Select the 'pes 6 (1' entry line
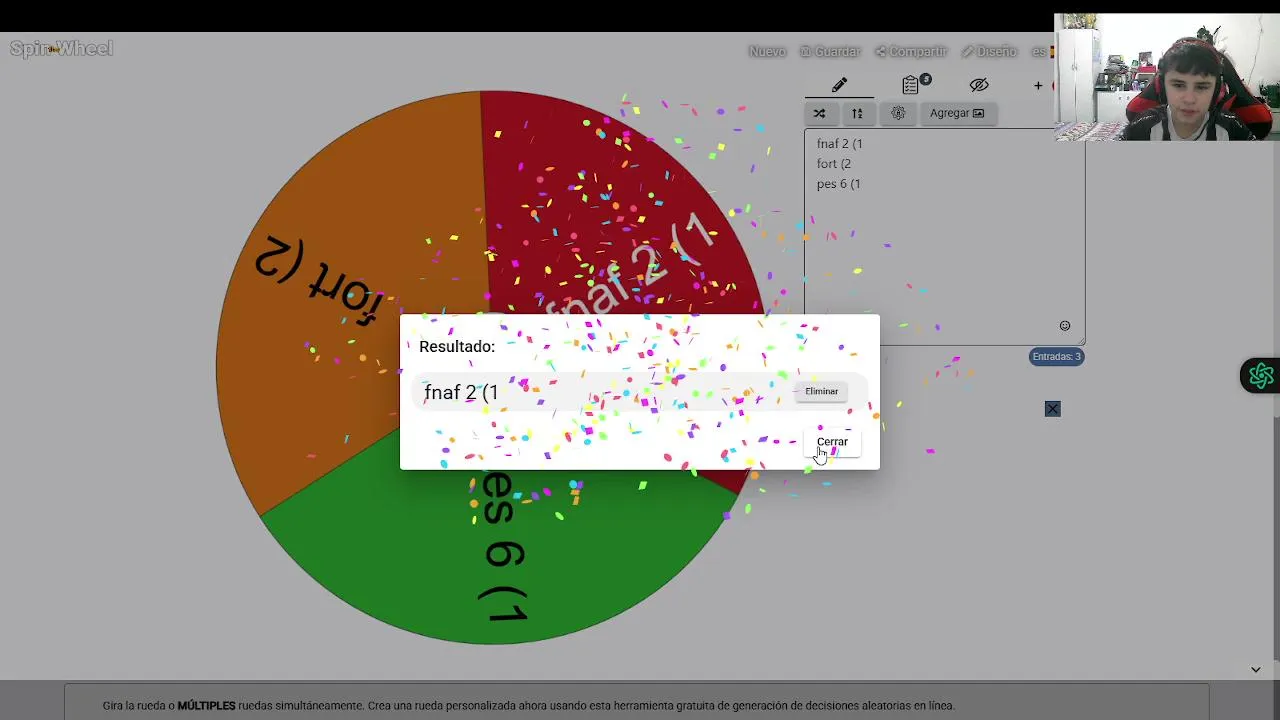The width and height of the screenshot is (1280, 720). [x=838, y=183]
